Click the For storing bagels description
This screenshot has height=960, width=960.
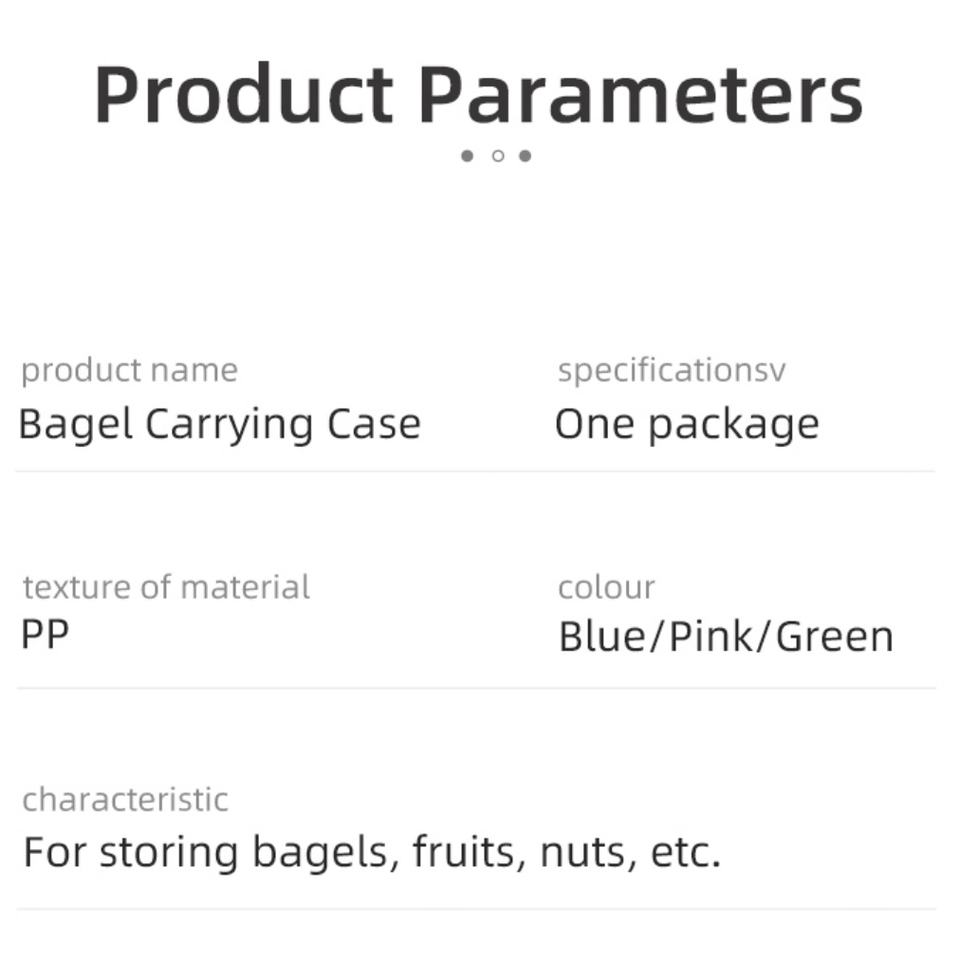(372, 852)
